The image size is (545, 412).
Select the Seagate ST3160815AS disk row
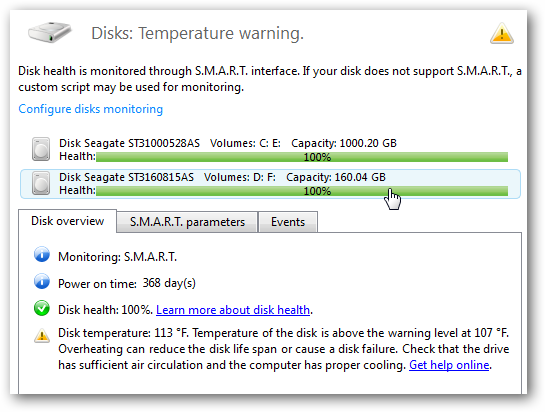pyautogui.click(x=270, y=184)
